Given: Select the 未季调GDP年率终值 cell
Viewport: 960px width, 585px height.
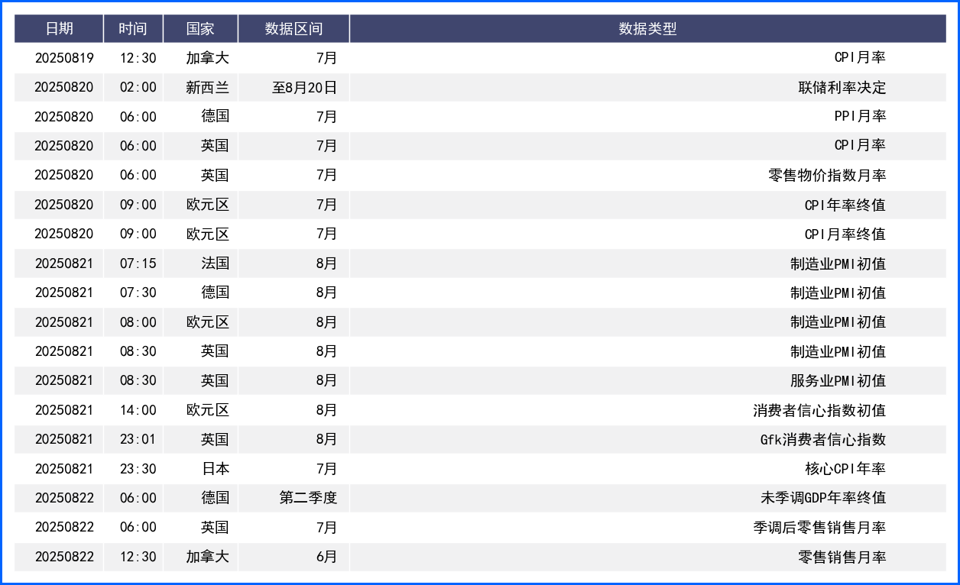Looking at the screenshot, I should pos(823,497).
